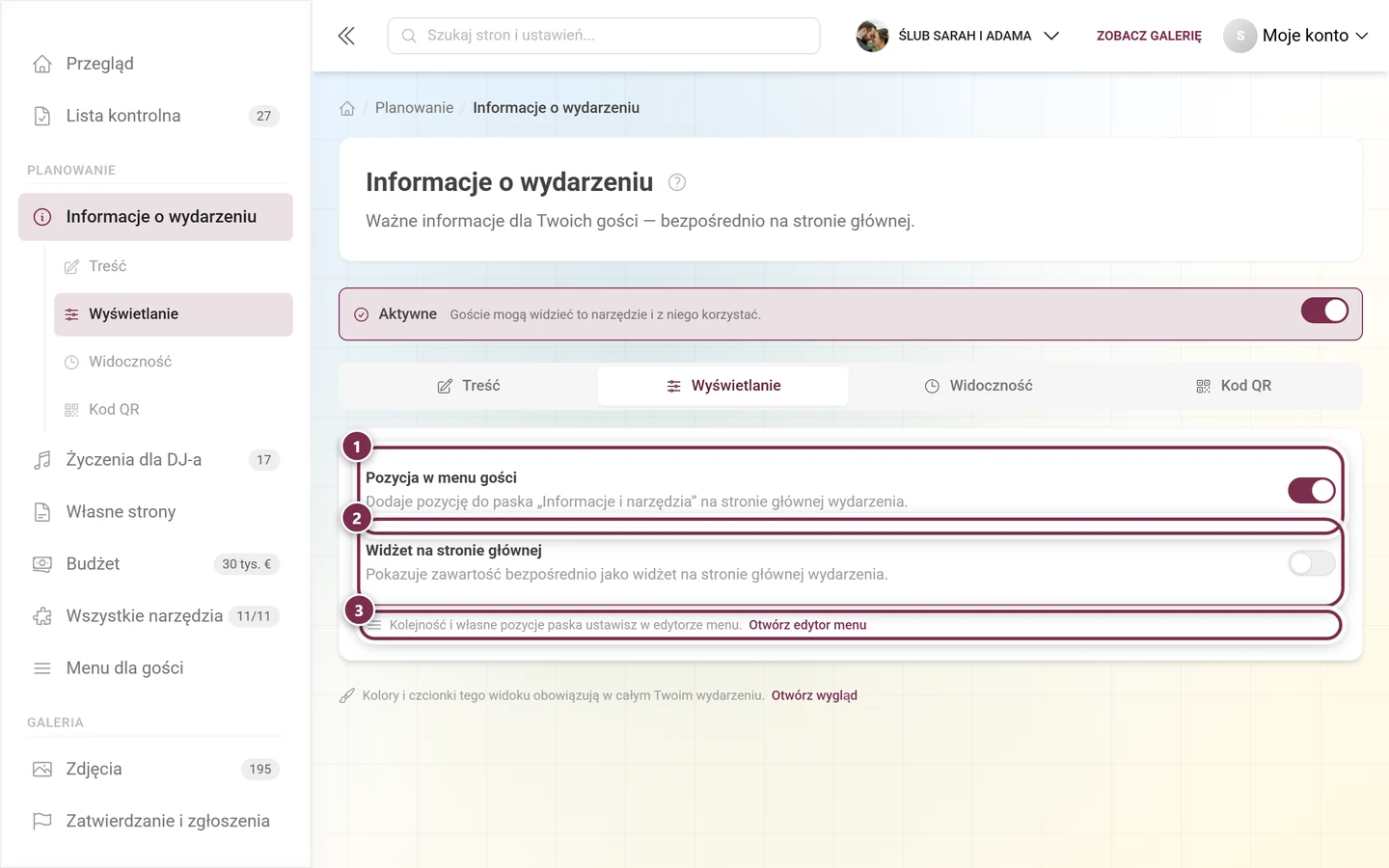
Task: Click the page icon for Własne strony
Action: click(x=42, y=512)
